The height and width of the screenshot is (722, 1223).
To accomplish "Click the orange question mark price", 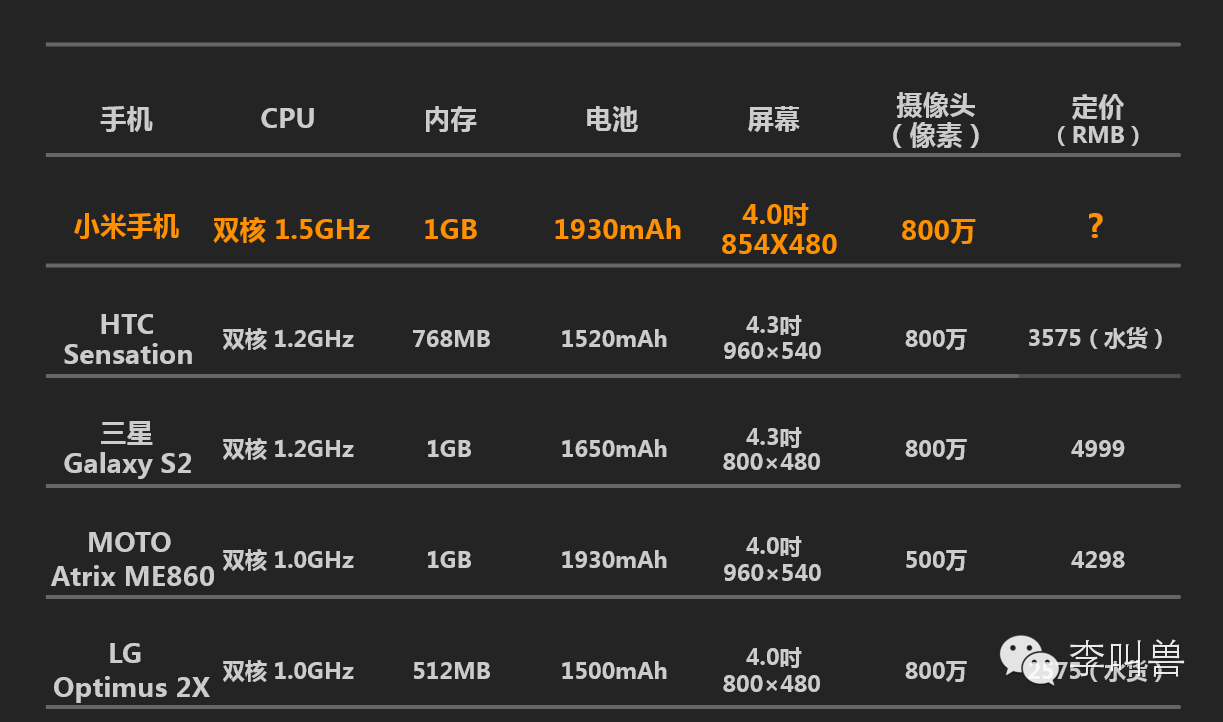I will pyautogui.click(x=1096, y=226).
